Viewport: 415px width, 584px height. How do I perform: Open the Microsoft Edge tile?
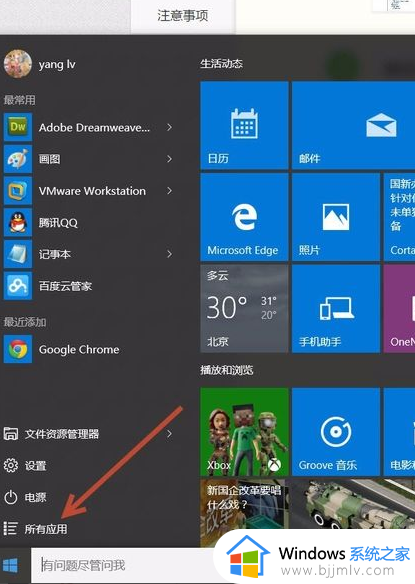[244, 217]
